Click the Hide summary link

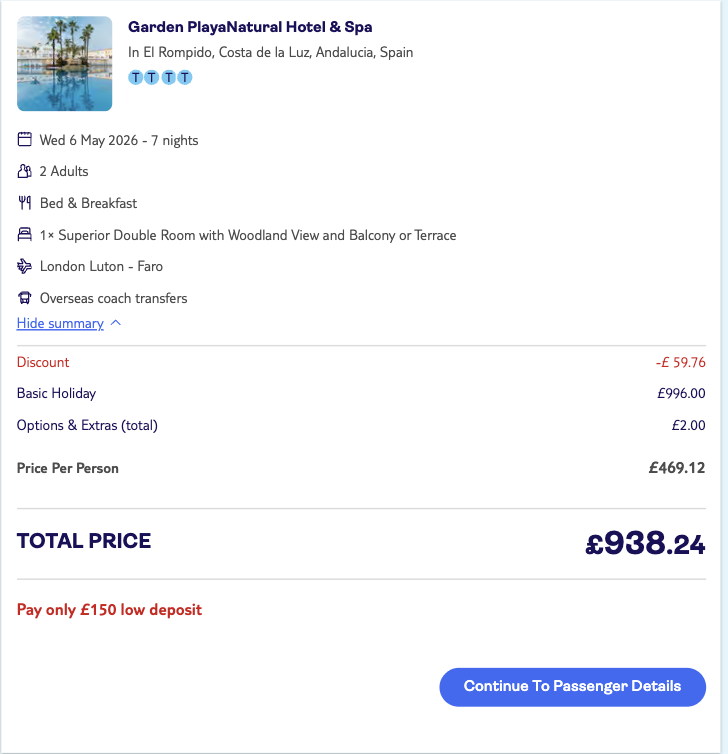tap(60, 324)
